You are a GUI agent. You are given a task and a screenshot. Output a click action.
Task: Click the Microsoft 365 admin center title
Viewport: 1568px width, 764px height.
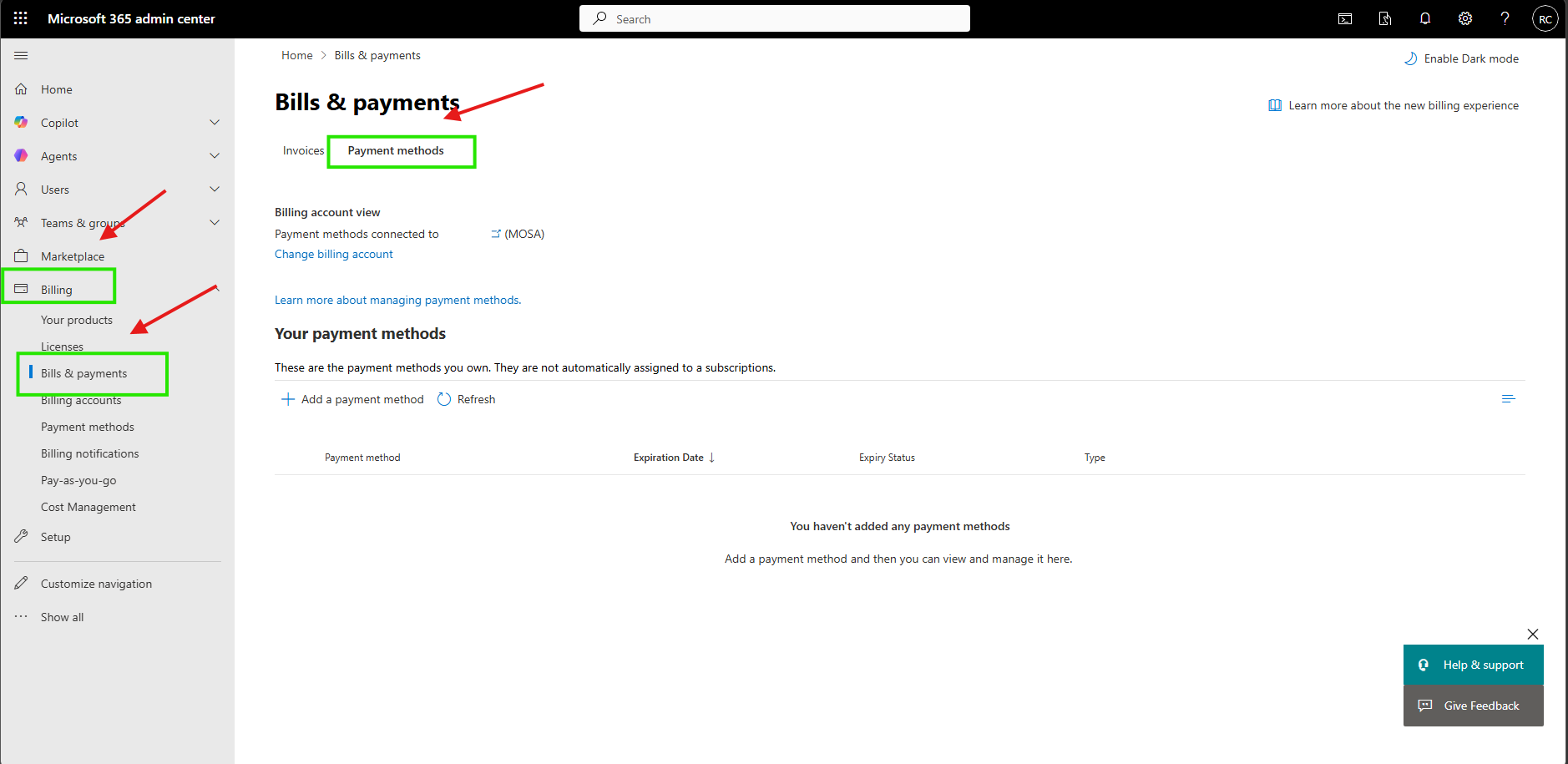coord(131,18)
